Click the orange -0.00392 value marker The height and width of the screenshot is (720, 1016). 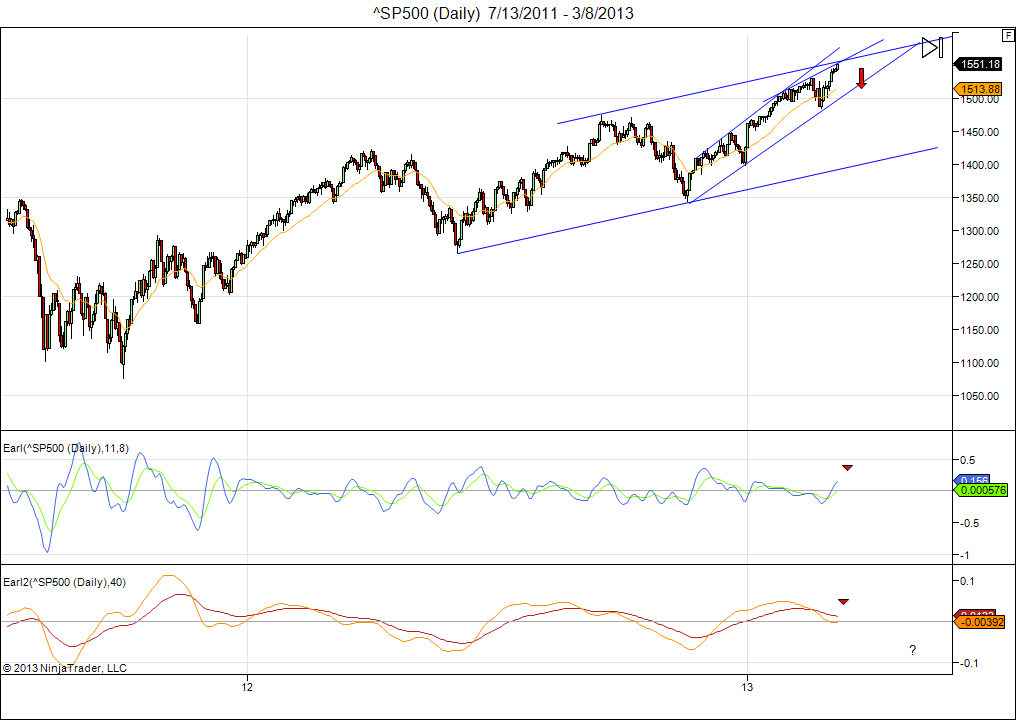(985, 623)
